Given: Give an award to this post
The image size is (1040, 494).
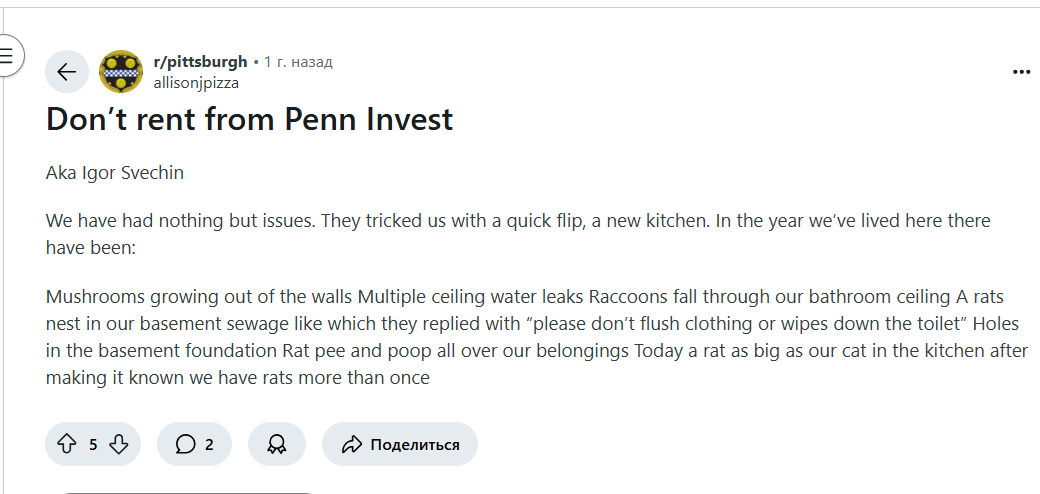Looking at the screenshot, I should [x=277, y=444].
